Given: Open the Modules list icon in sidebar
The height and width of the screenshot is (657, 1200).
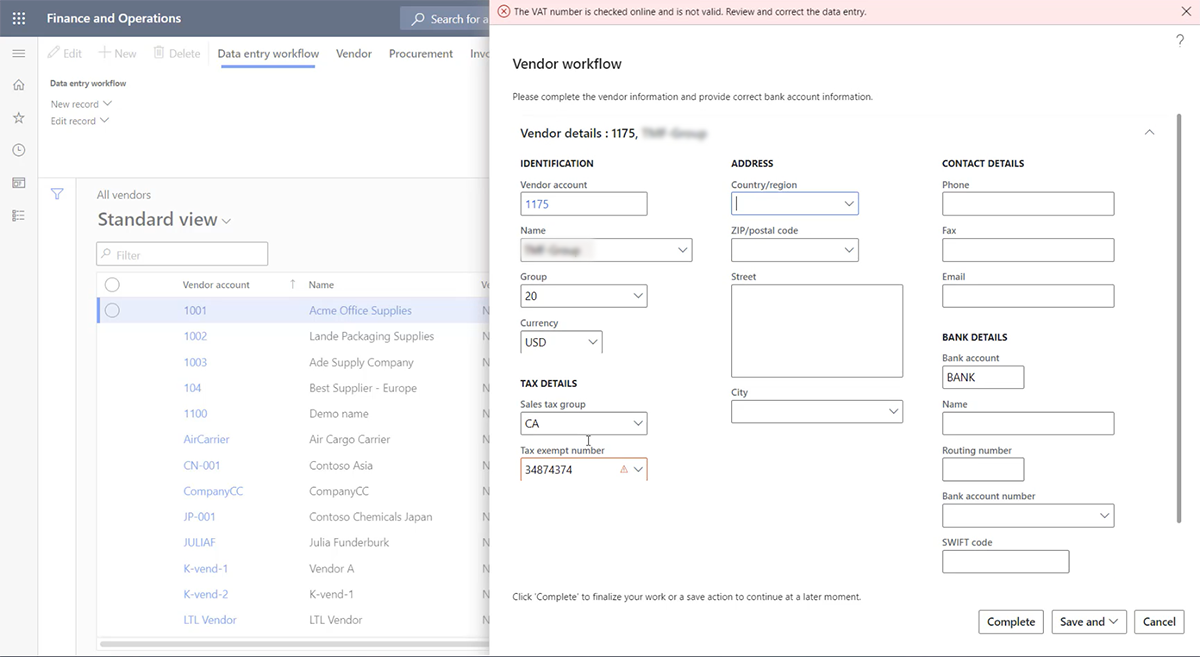Looking at the screenshot, I should [x=18, y=214].
